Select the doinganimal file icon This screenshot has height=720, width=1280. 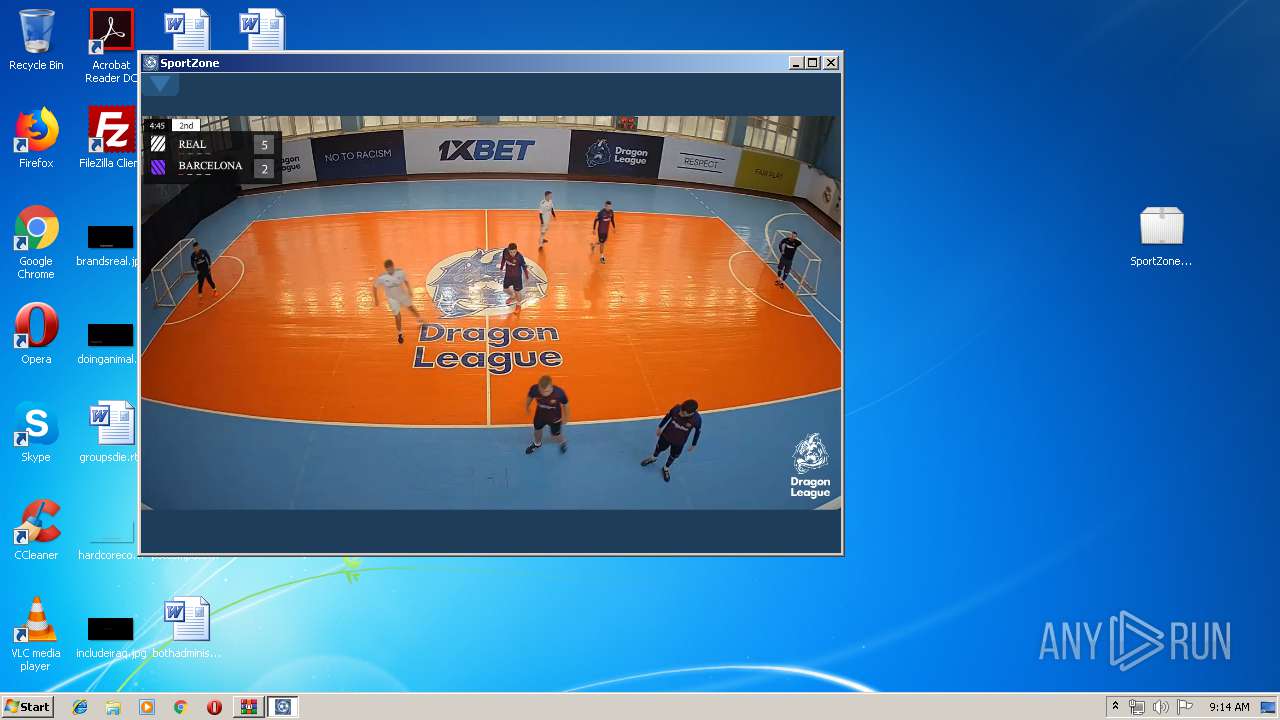click(110, 344)
